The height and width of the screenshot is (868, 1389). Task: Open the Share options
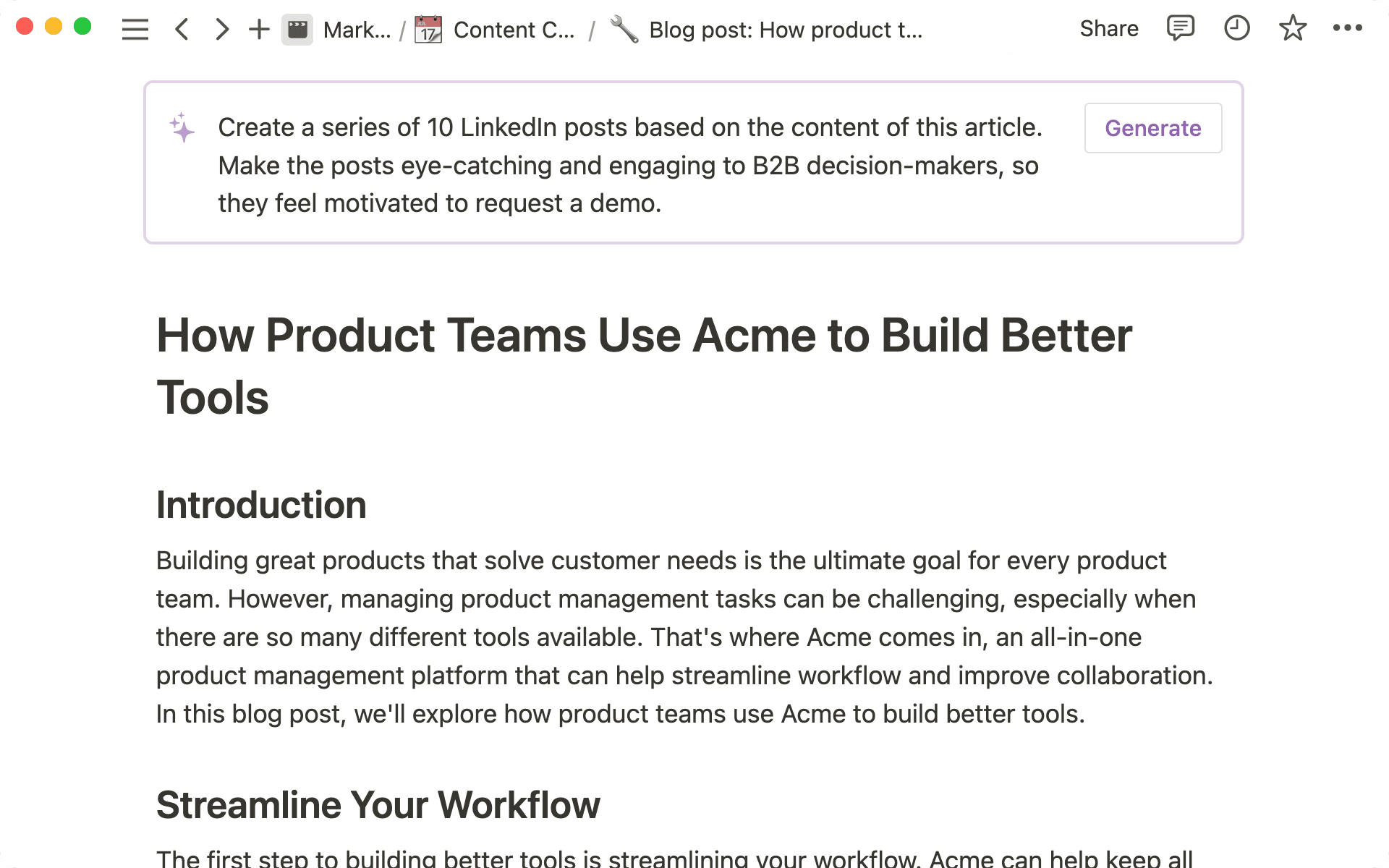point(1109,29)
